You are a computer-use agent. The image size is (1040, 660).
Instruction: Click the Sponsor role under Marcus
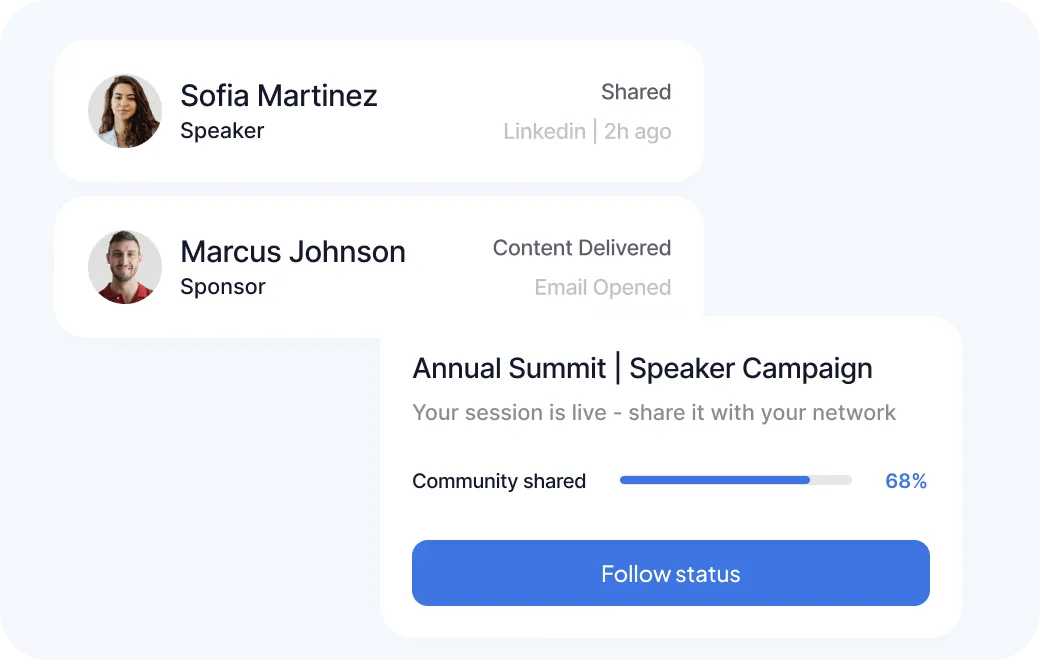coord(223,287)
